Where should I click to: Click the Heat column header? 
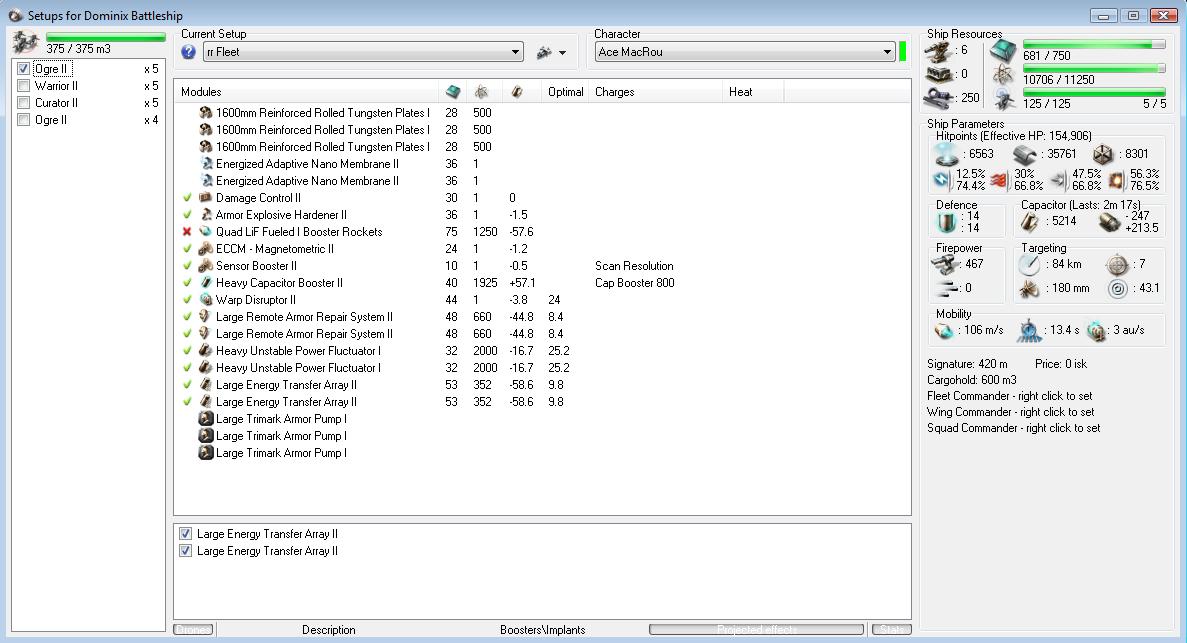752,92
